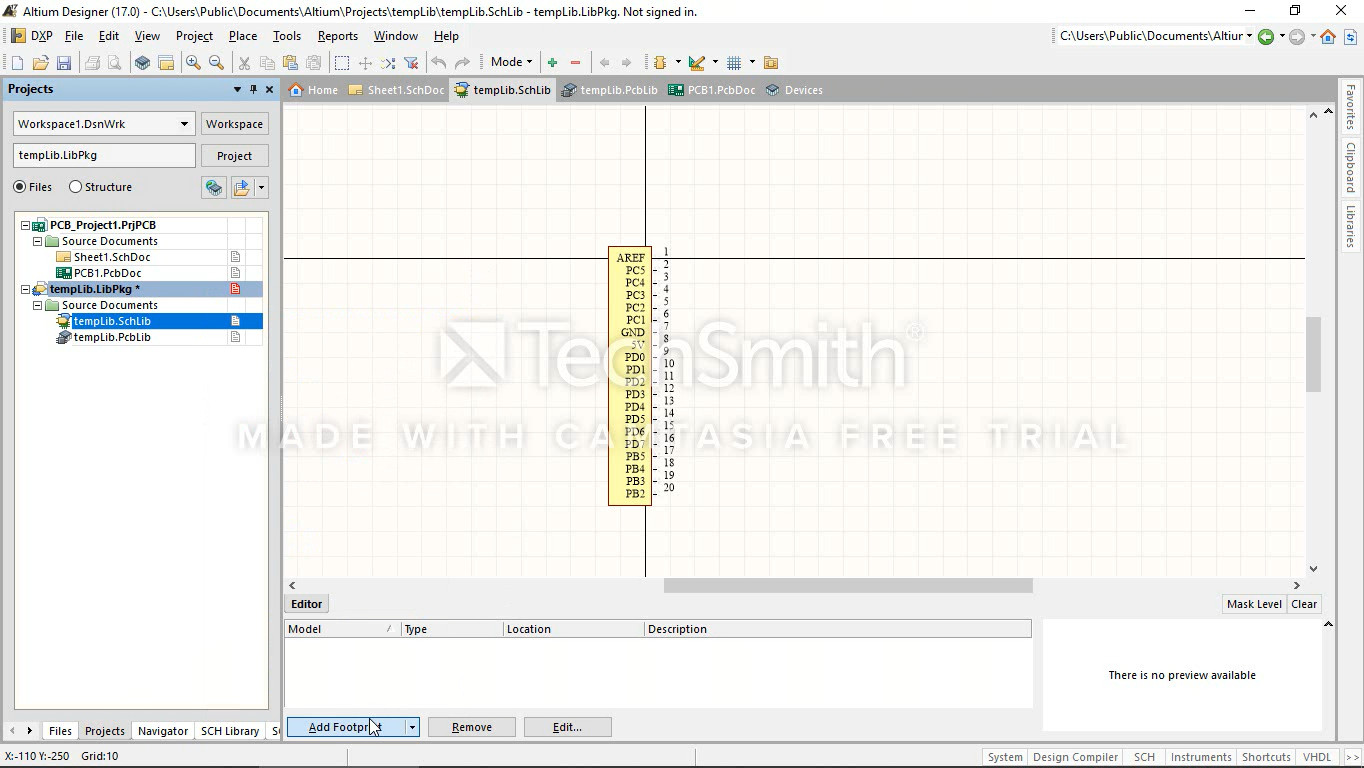Select PCB1.PcbDoc in the project tree
1364x768 pixels.
click(107, 273)
